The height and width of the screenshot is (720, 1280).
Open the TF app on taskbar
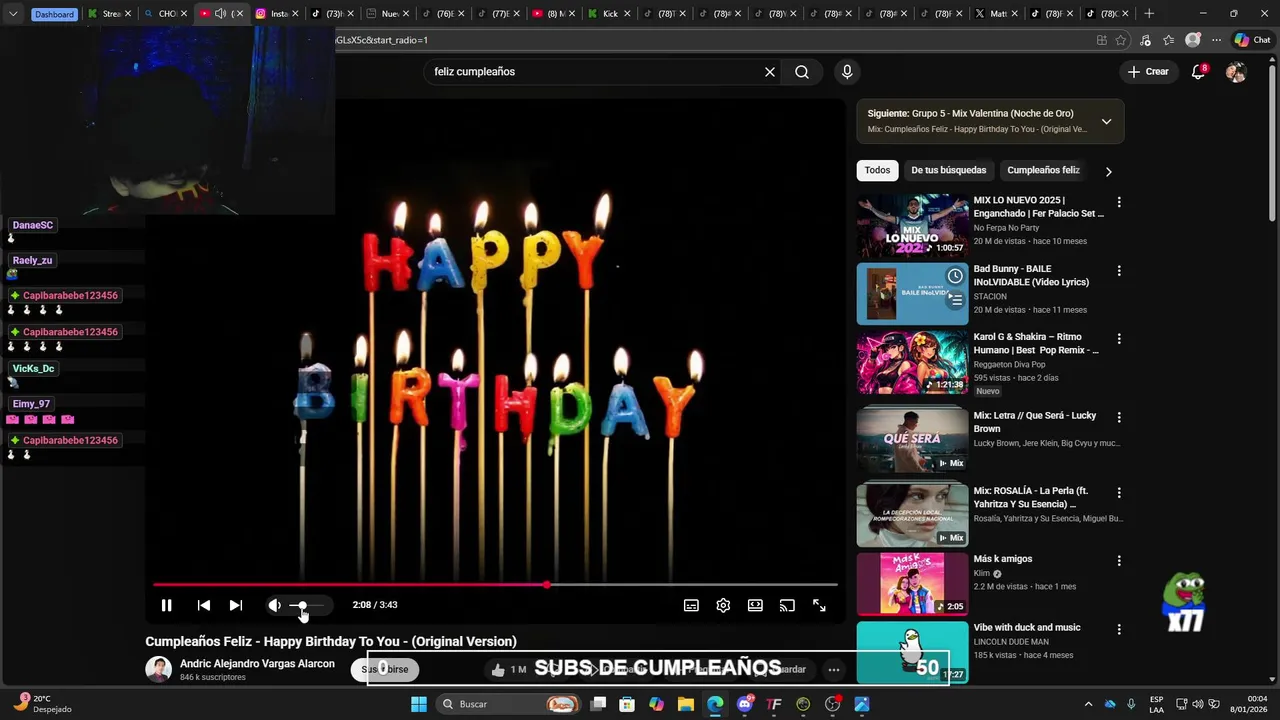pos(774,704)
